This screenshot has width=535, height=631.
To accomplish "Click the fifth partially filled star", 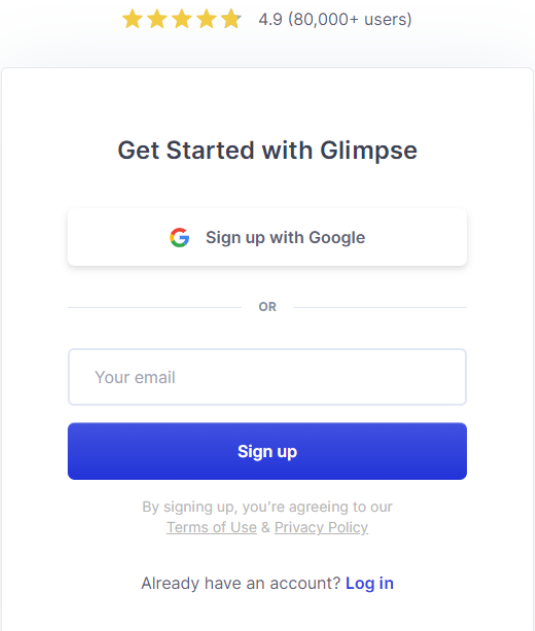I will click(x=231, y=19).
